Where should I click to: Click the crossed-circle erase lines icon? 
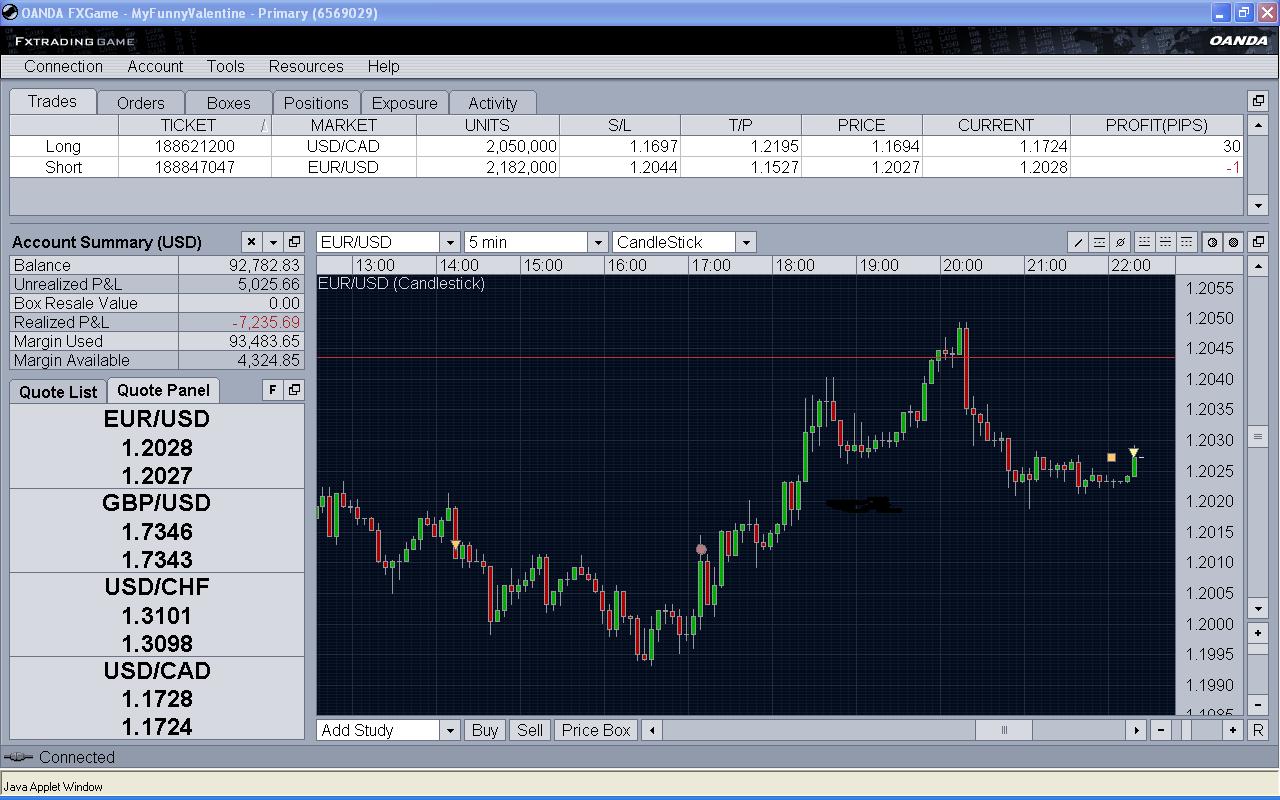pyautogui.click(x=1121, y=242)
